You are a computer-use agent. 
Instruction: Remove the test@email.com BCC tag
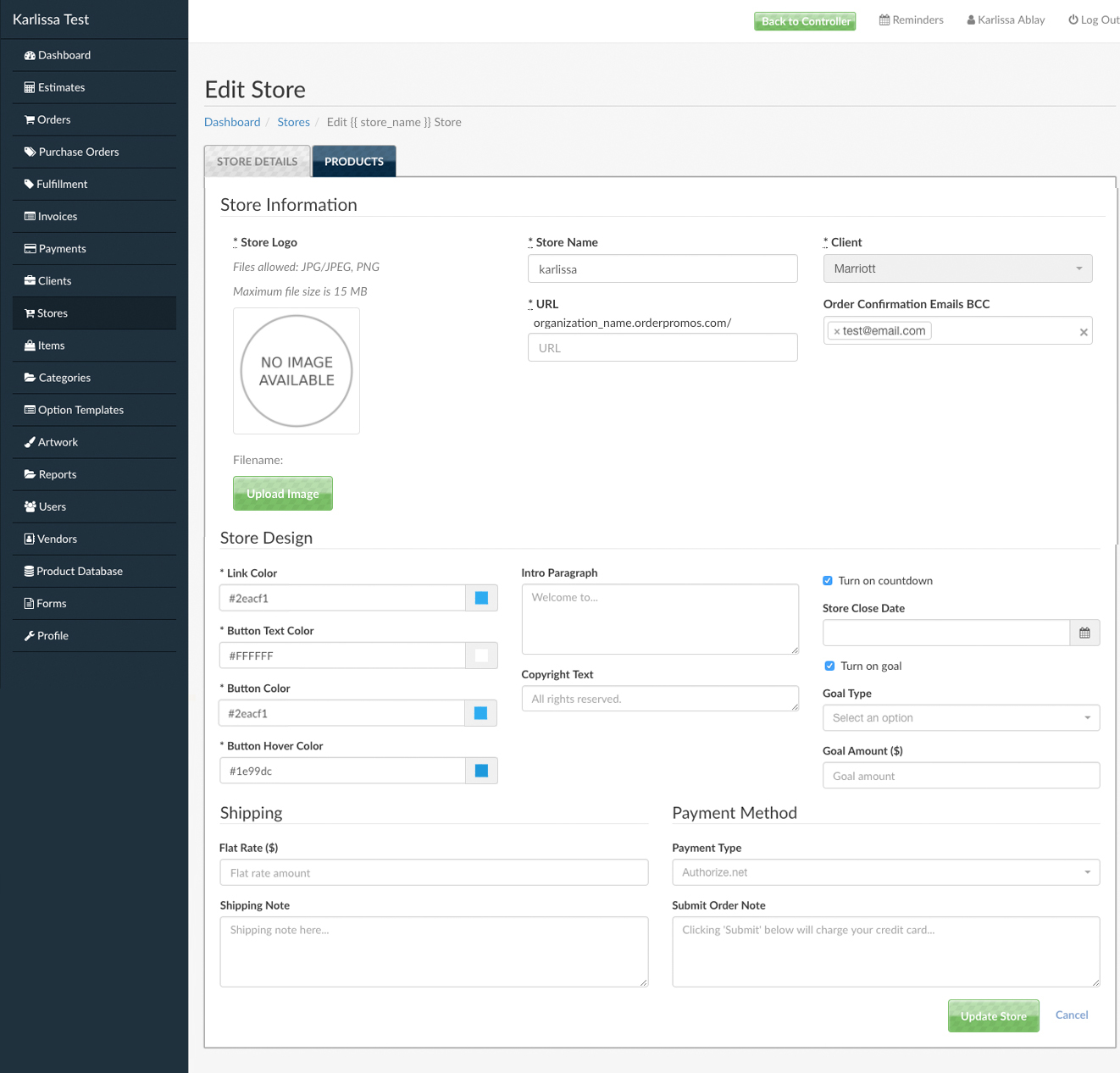coord(837,332)
